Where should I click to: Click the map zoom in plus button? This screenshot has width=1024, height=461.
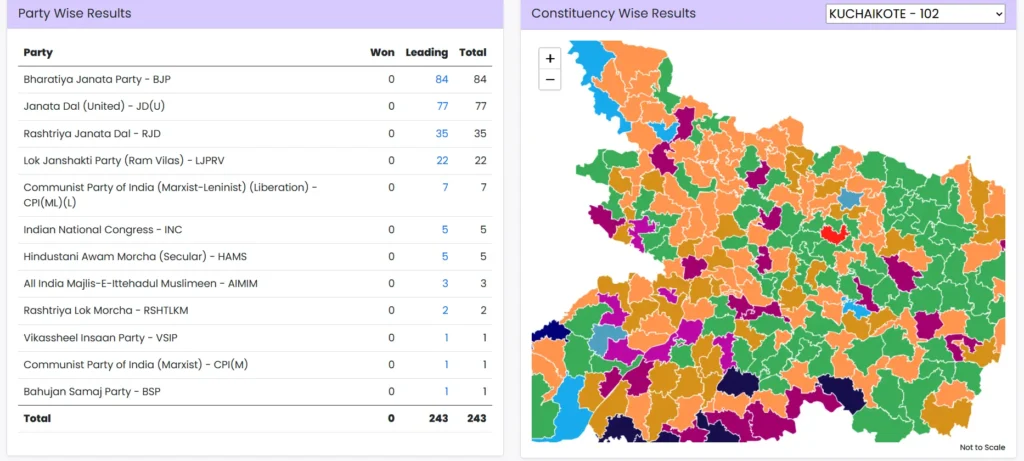pyautogui.click(x=549, y=59)
